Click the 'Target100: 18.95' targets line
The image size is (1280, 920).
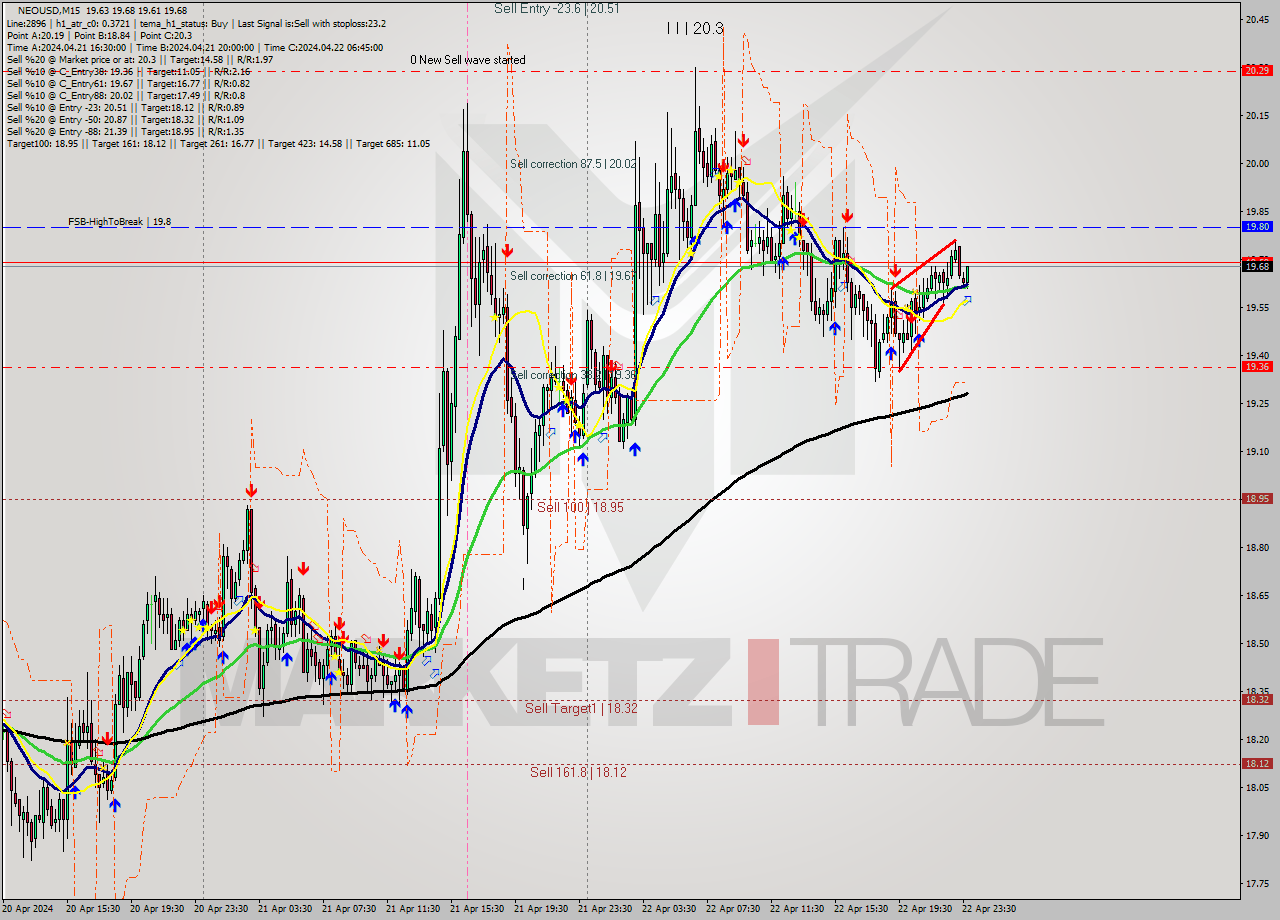point(218,143)
